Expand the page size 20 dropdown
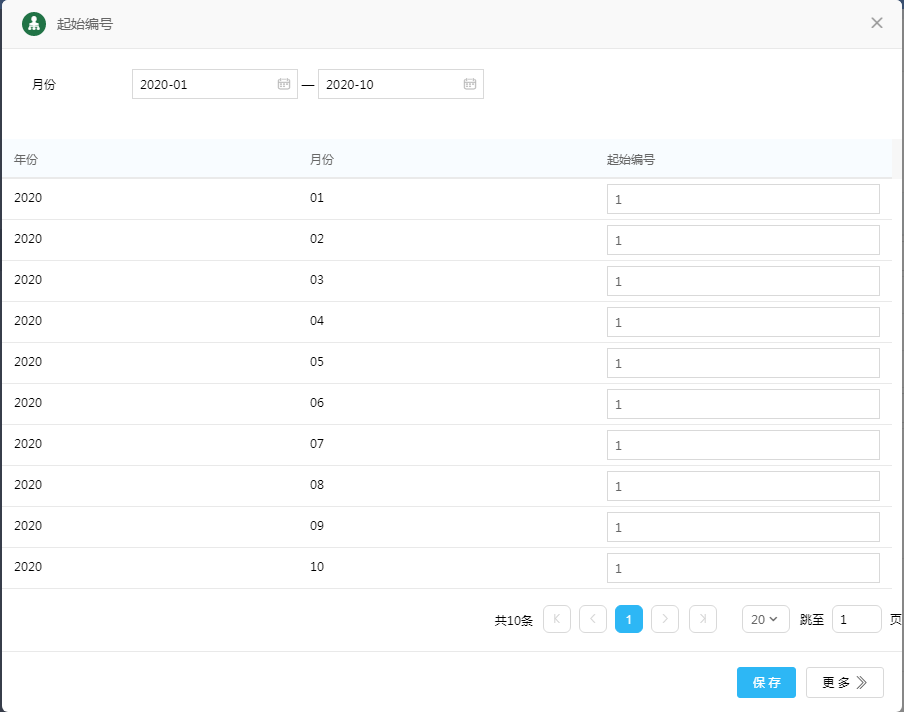Screen dimensions: 904x712 click(765, 620)
